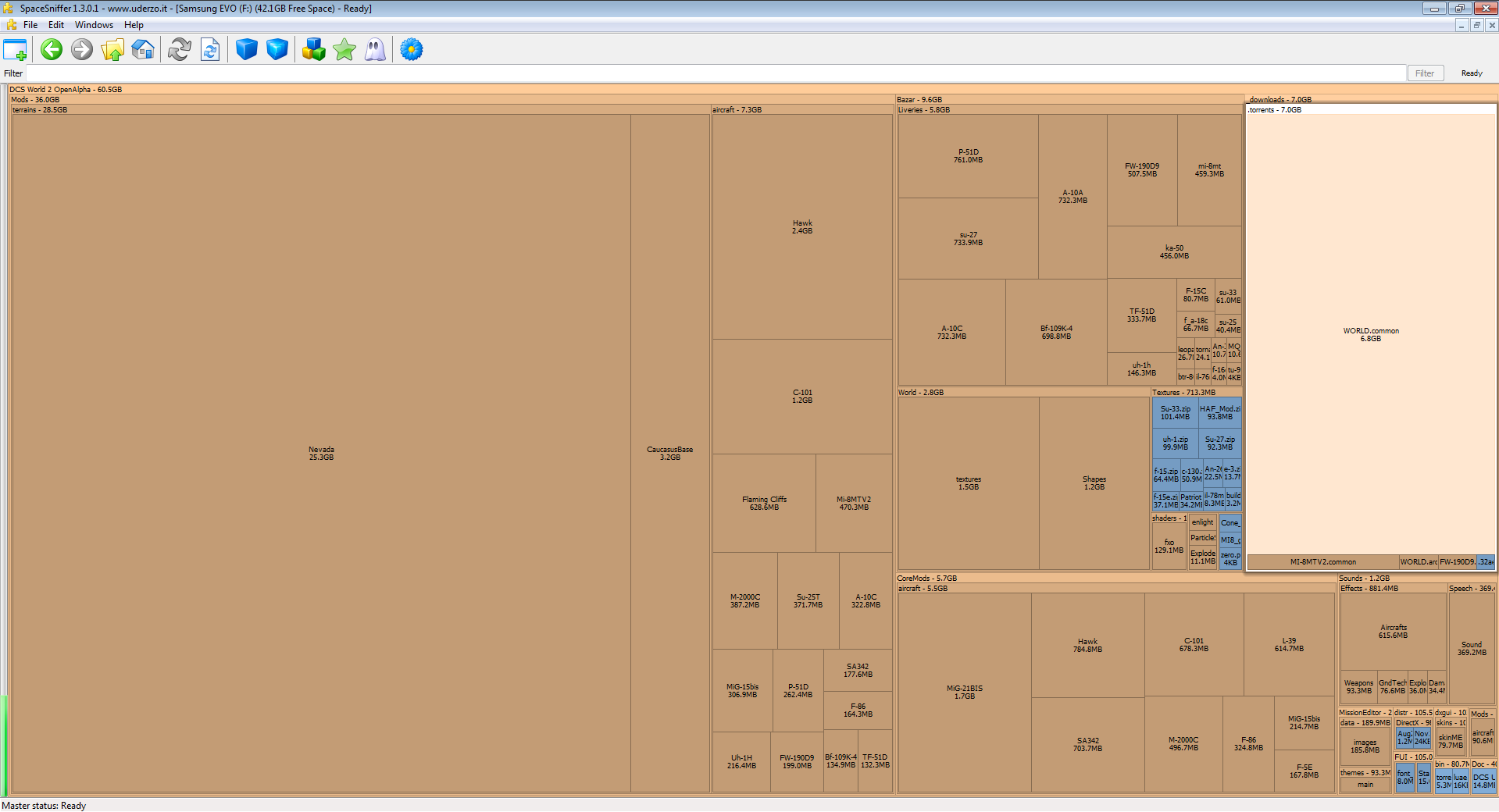Start a new master scan
1499x812 pixels.
180,50
